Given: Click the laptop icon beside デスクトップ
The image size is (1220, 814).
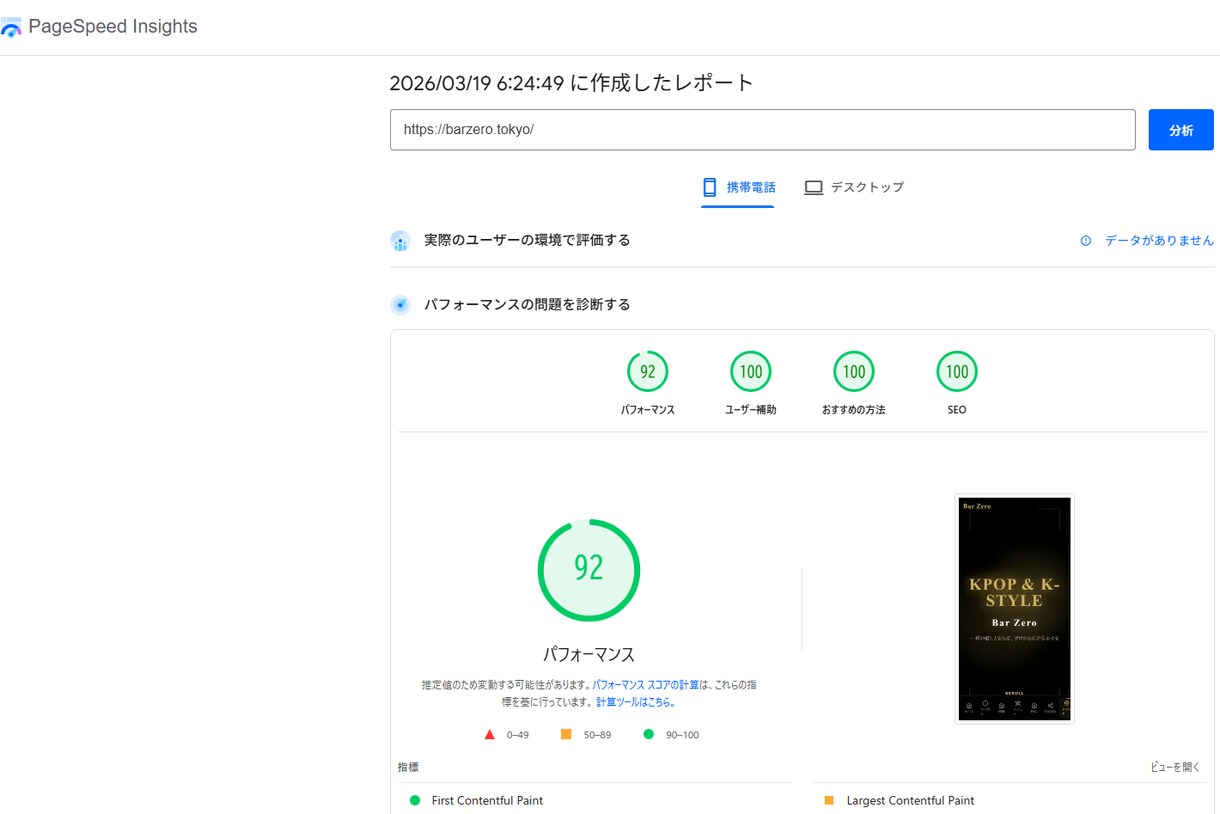Looking at the screenshot, I should tap(814, 187).
